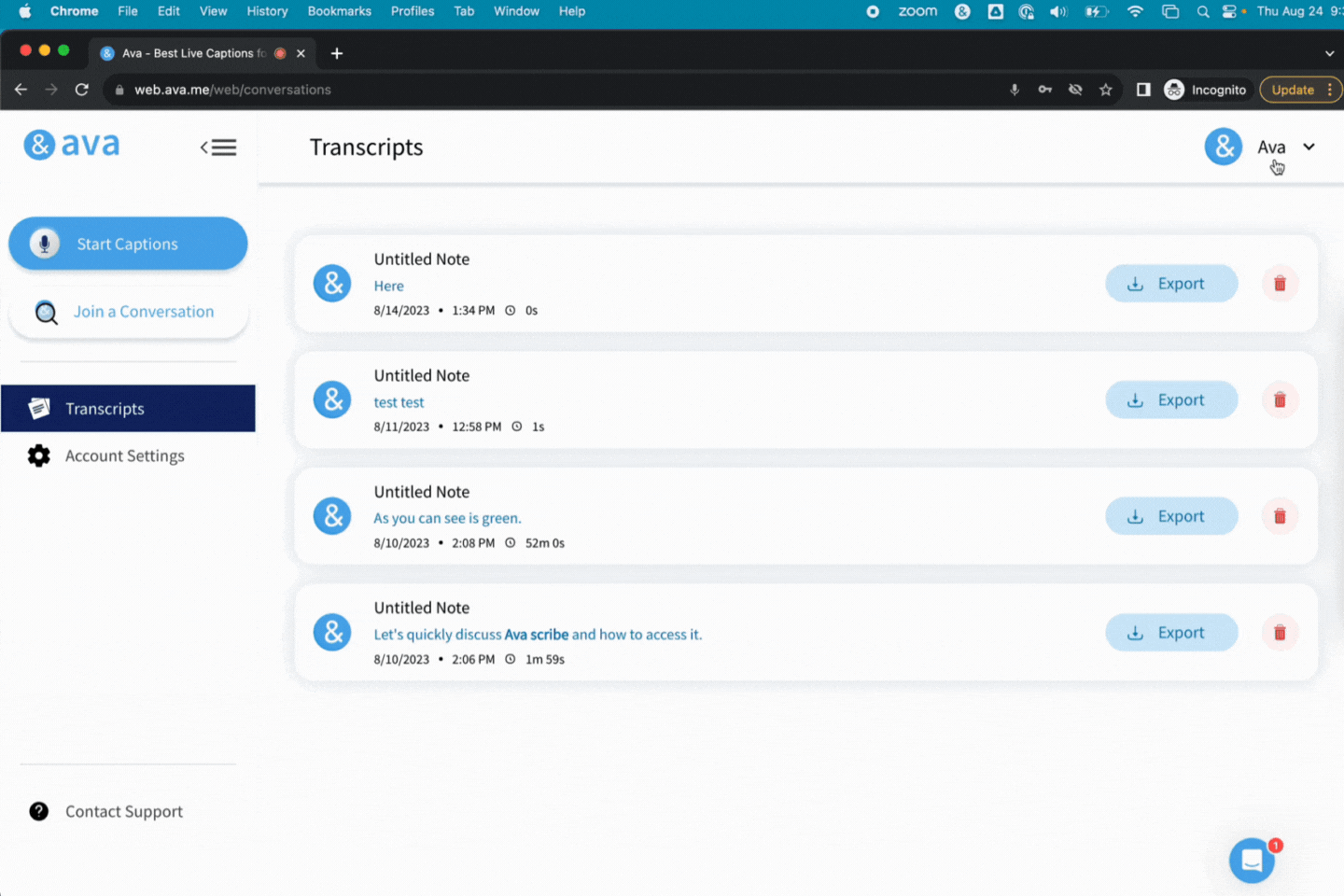Open Contact Support
This screenshot has width=1344, height=896.
pyautogui.click(x=106, y=811)
